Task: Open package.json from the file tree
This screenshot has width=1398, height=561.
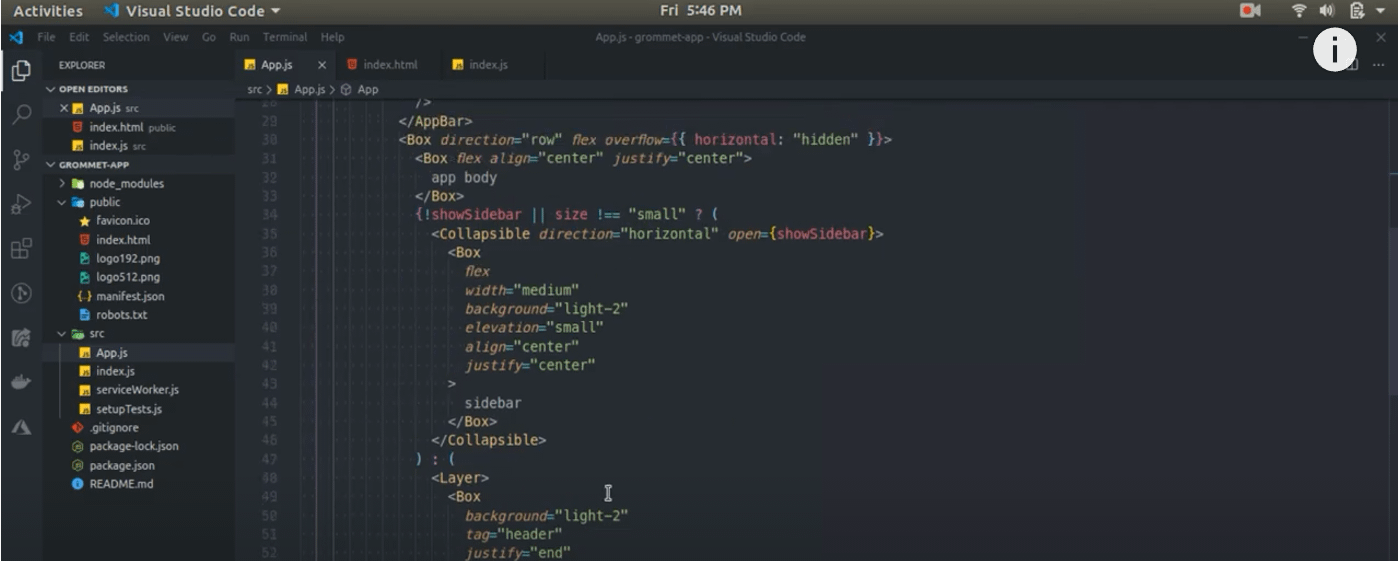Action: tap(121, 465)
